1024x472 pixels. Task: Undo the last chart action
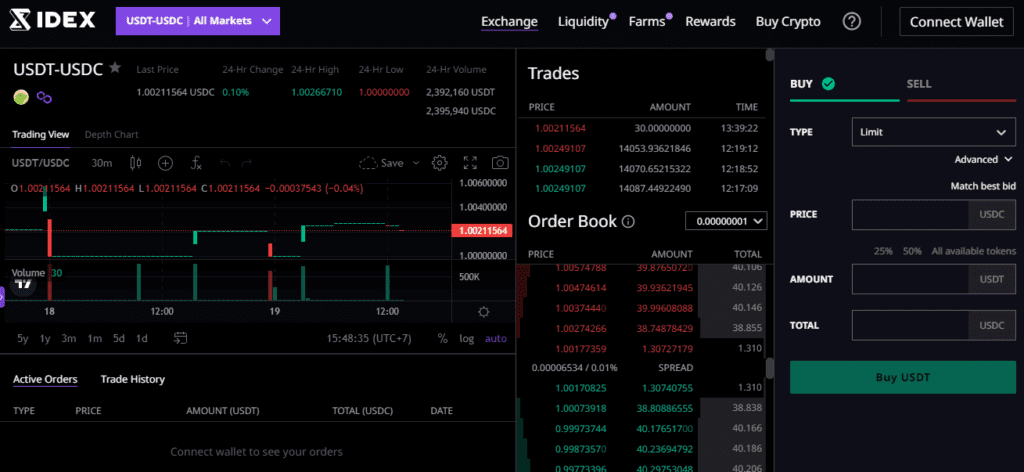(x=225, y=163)
